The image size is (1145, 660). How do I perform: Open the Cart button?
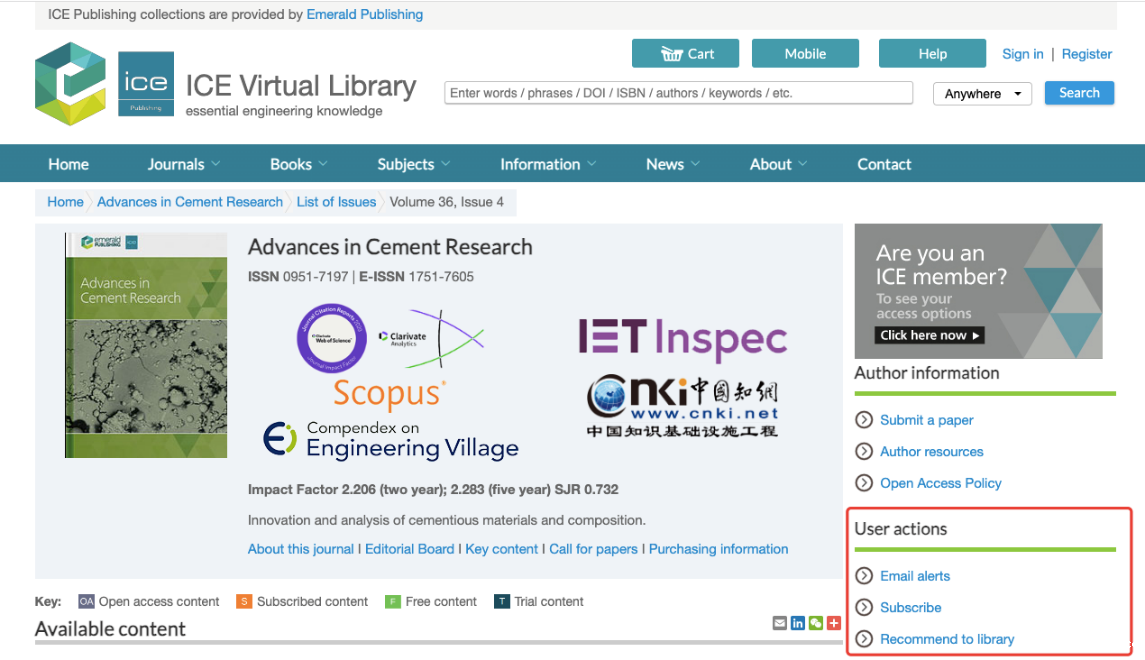[685, 54]
